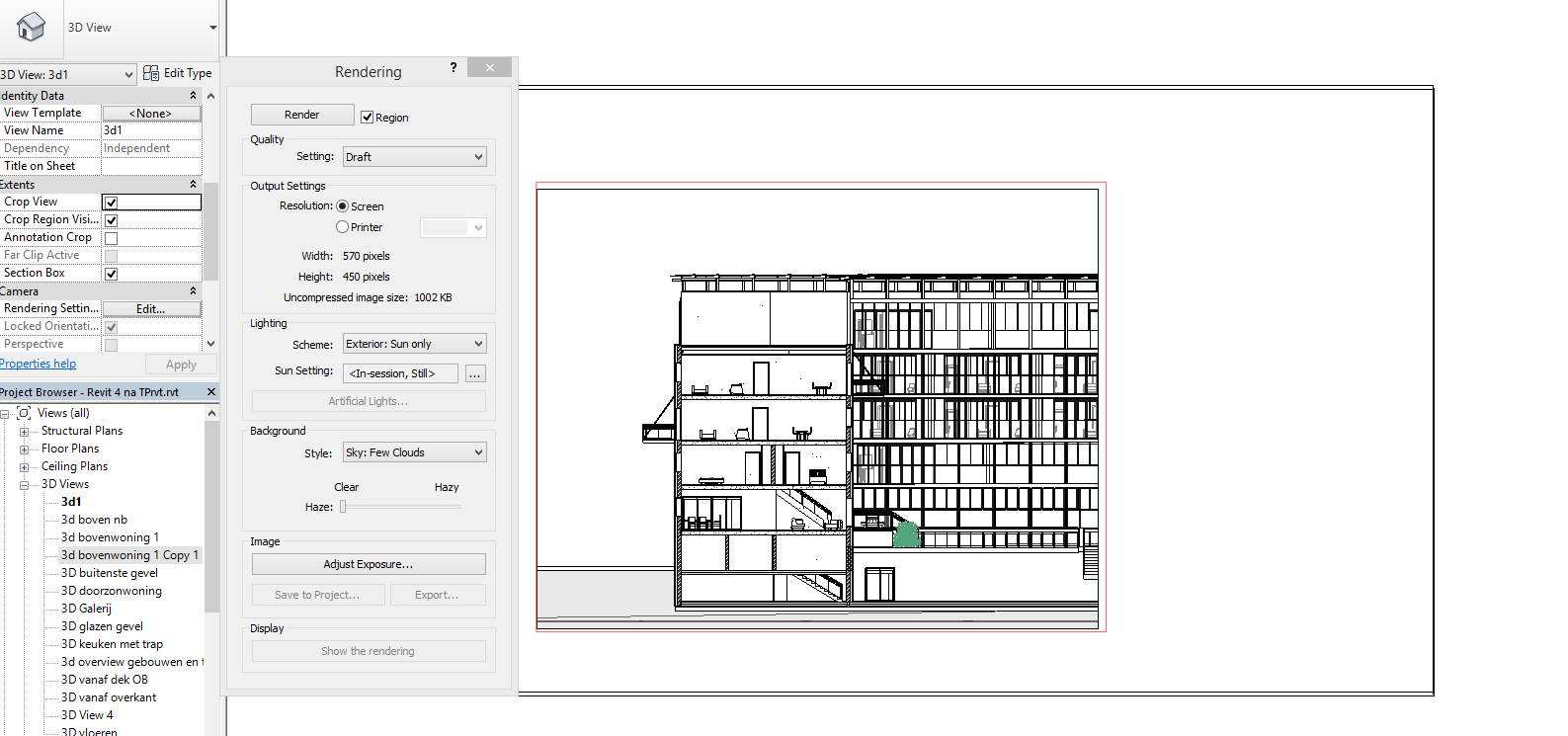Open the 3D View: 3d1 instance dropdown

[x=67, y=75]
